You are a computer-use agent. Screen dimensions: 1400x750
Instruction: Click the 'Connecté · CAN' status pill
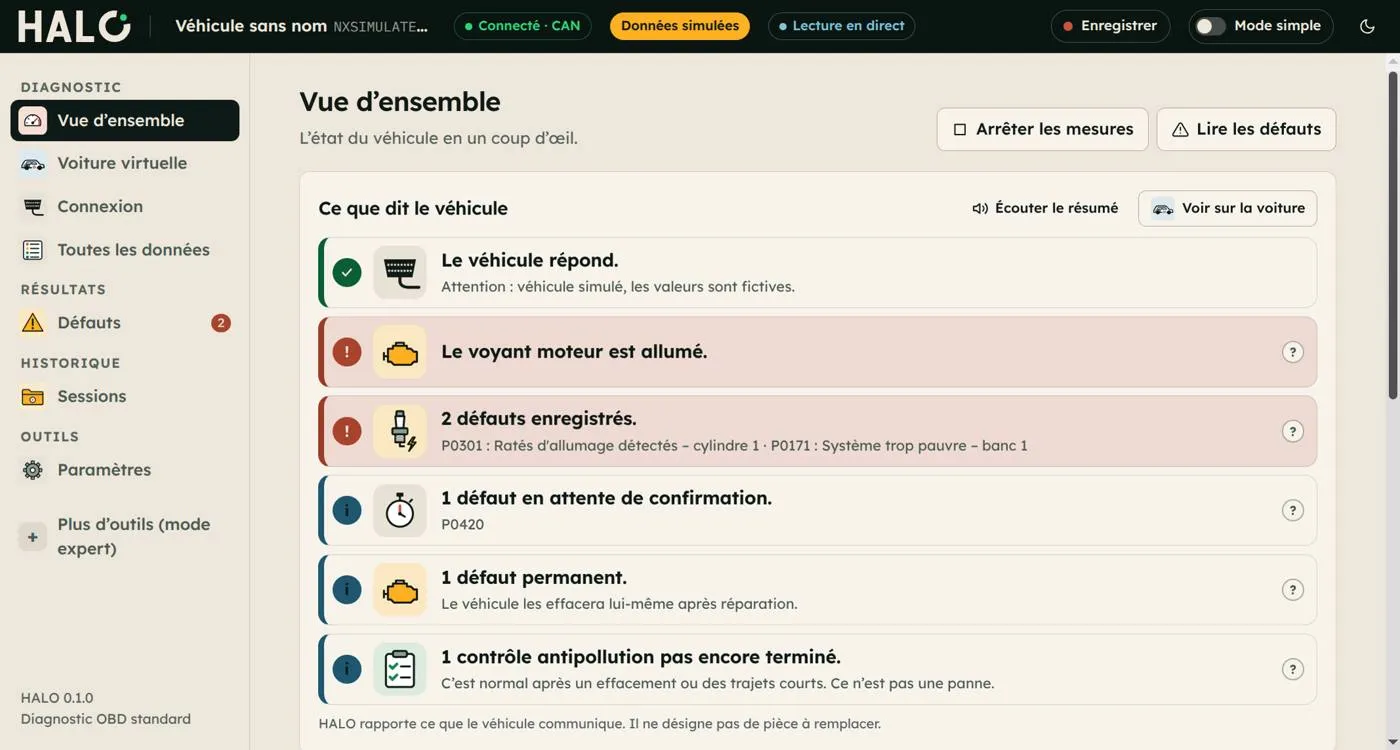pos(522,26)
